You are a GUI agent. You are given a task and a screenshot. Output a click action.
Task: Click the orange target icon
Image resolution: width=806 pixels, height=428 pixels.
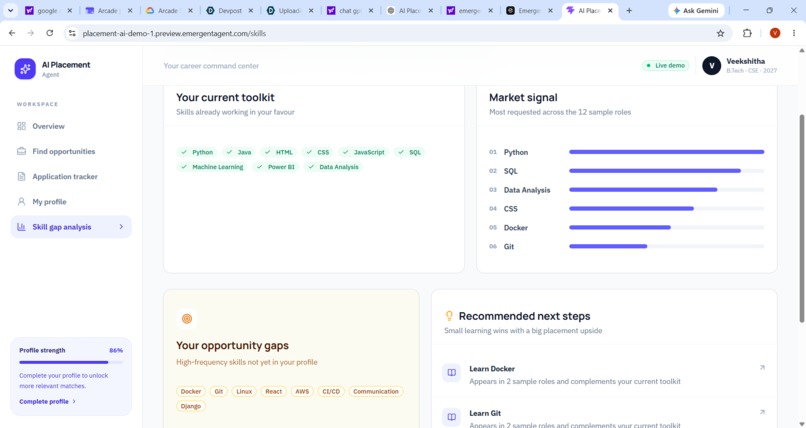187,319
